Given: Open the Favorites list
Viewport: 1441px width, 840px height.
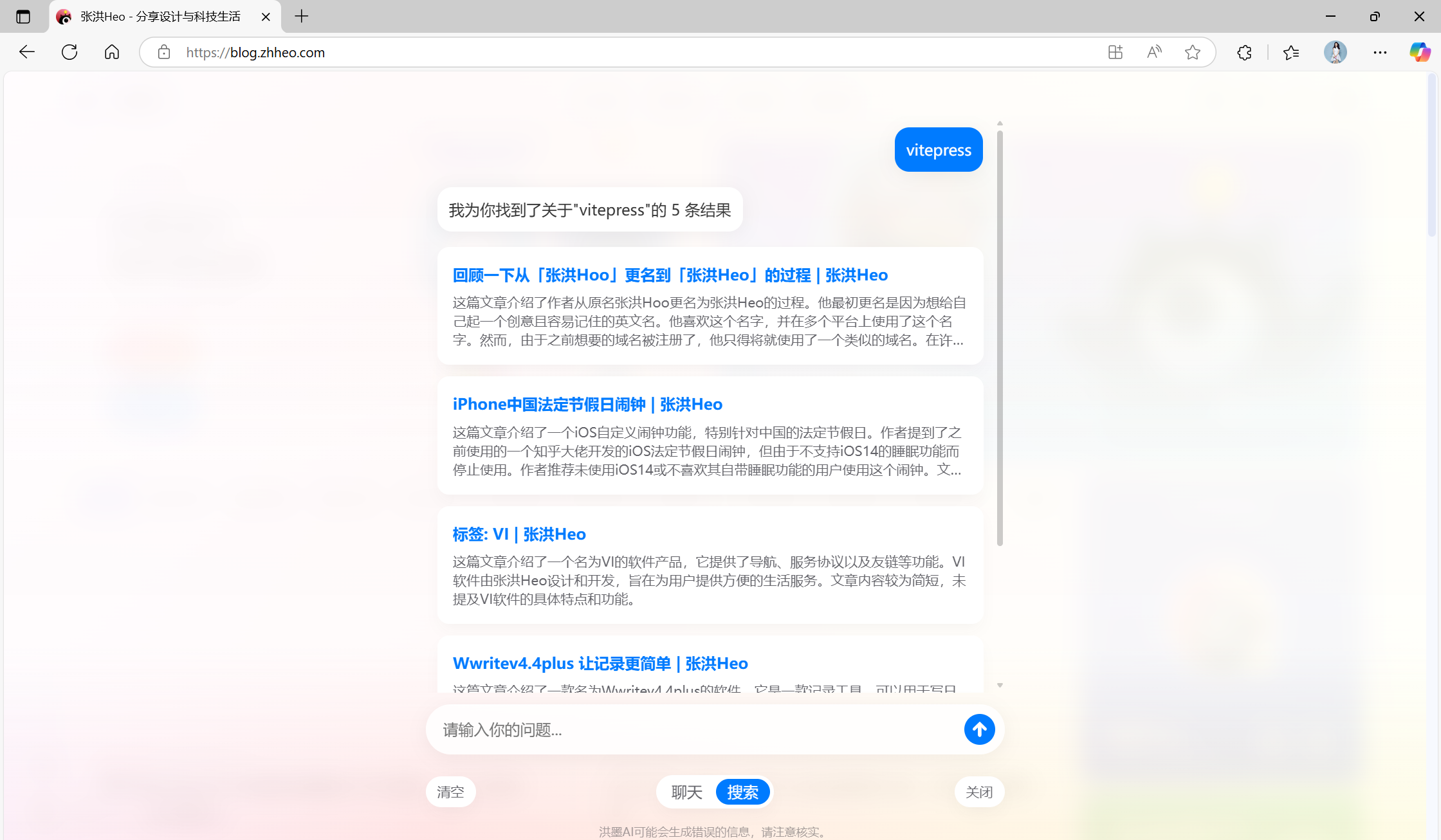Looking at the screenshot, I should click(x=1291, y=52).
